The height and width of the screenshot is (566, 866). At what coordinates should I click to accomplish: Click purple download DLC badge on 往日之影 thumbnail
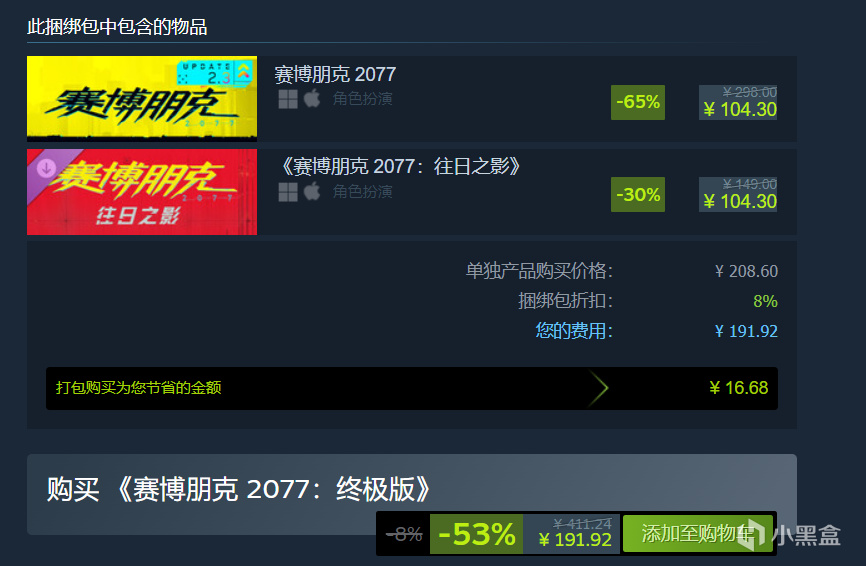[x=46, y=168]
